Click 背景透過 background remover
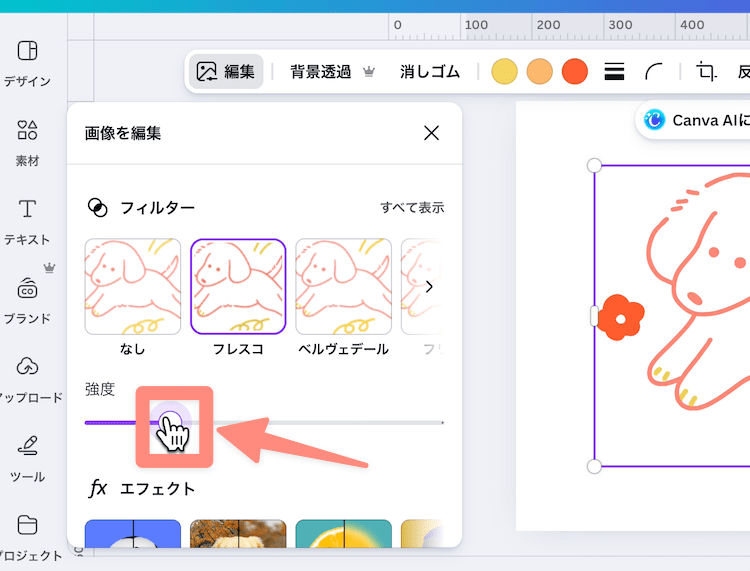Image resolution: width=750 pixels, height=571 pixels. [320, 72]
